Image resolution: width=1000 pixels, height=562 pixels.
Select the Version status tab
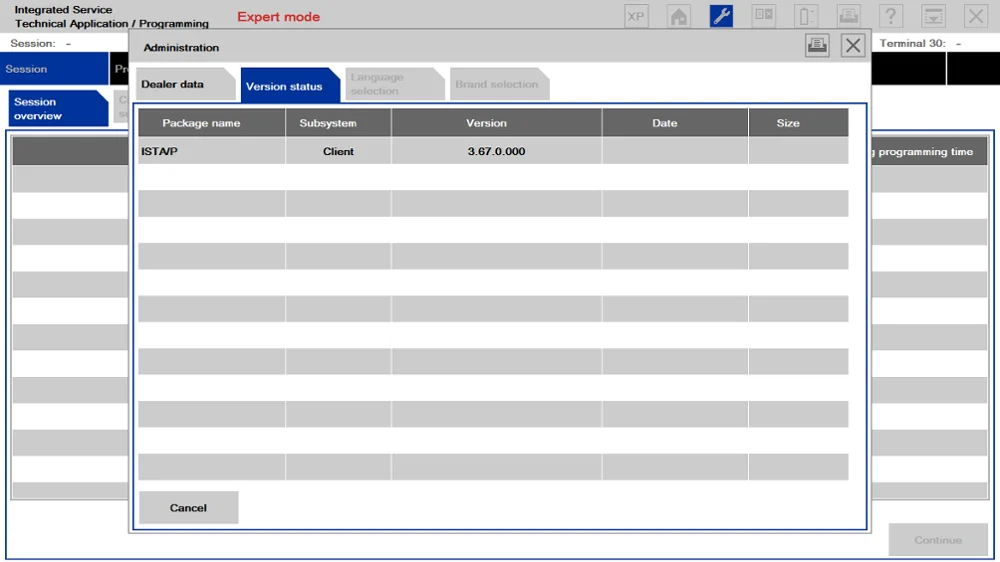(x=290, y=85)
